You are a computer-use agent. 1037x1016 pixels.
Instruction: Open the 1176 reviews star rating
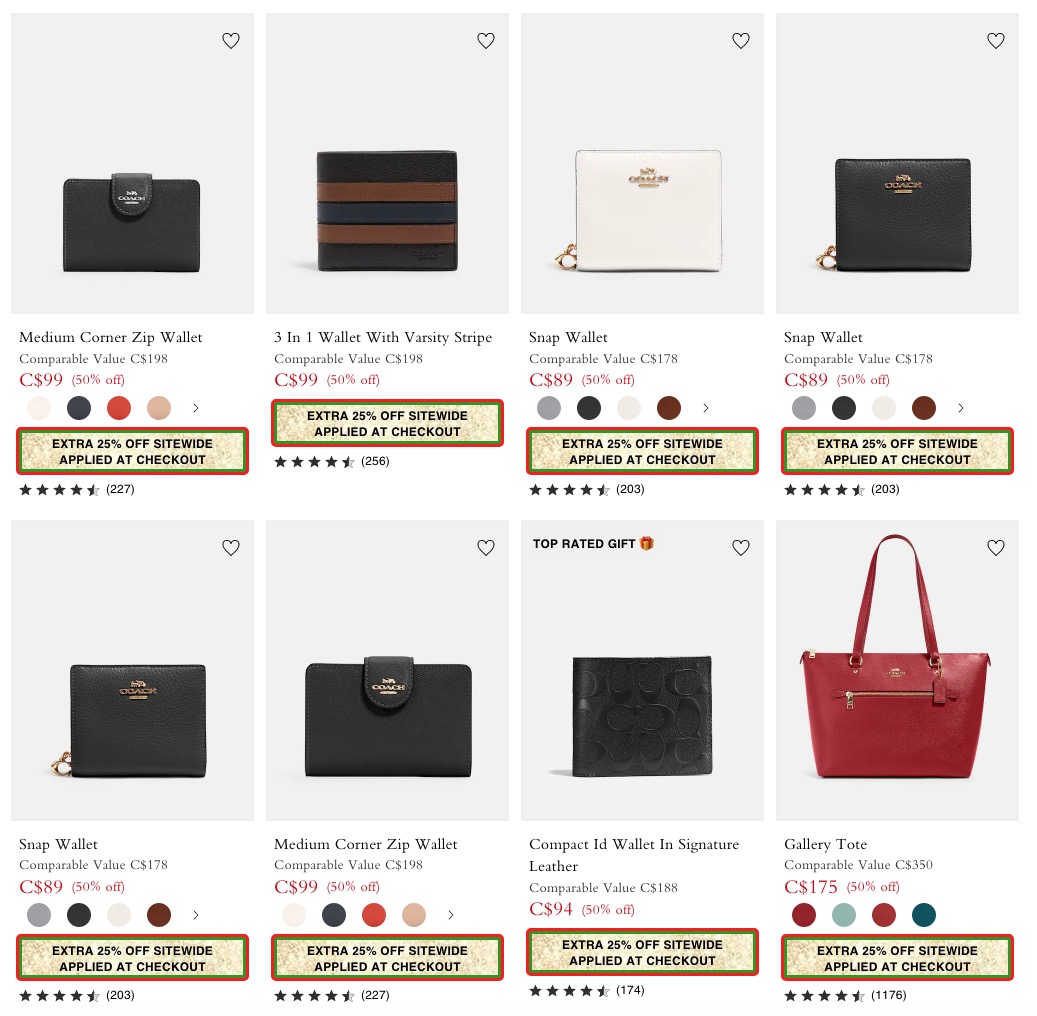(844, 996)
